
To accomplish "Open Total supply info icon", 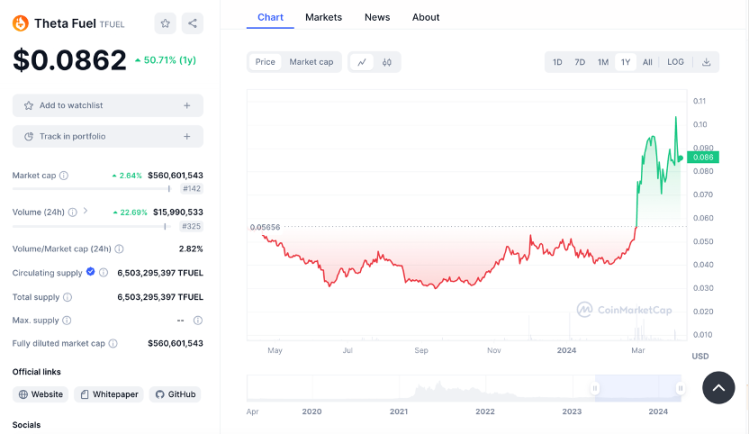I will tap(68, 297).
